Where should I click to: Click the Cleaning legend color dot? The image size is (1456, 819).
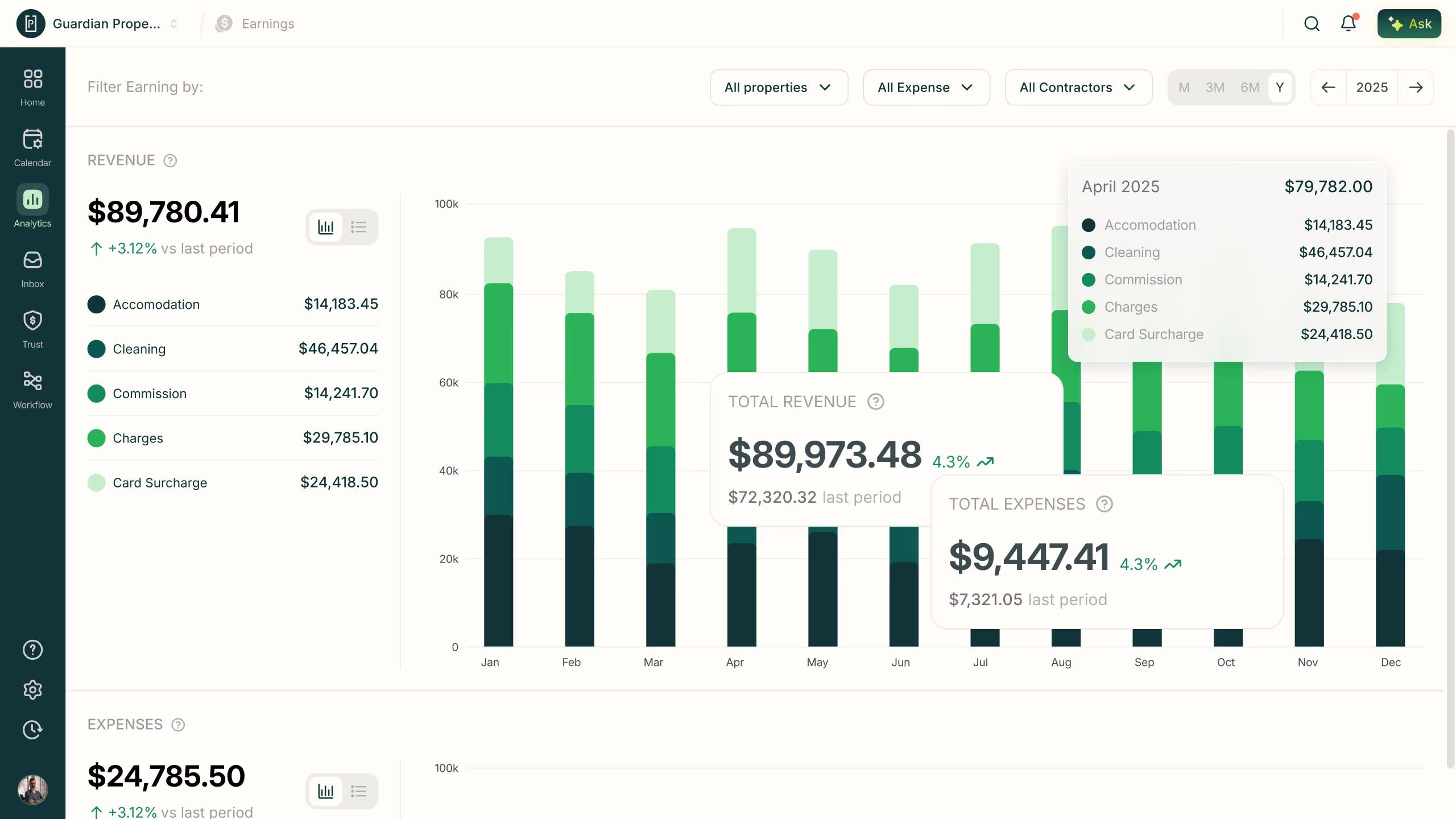[97, 349]
